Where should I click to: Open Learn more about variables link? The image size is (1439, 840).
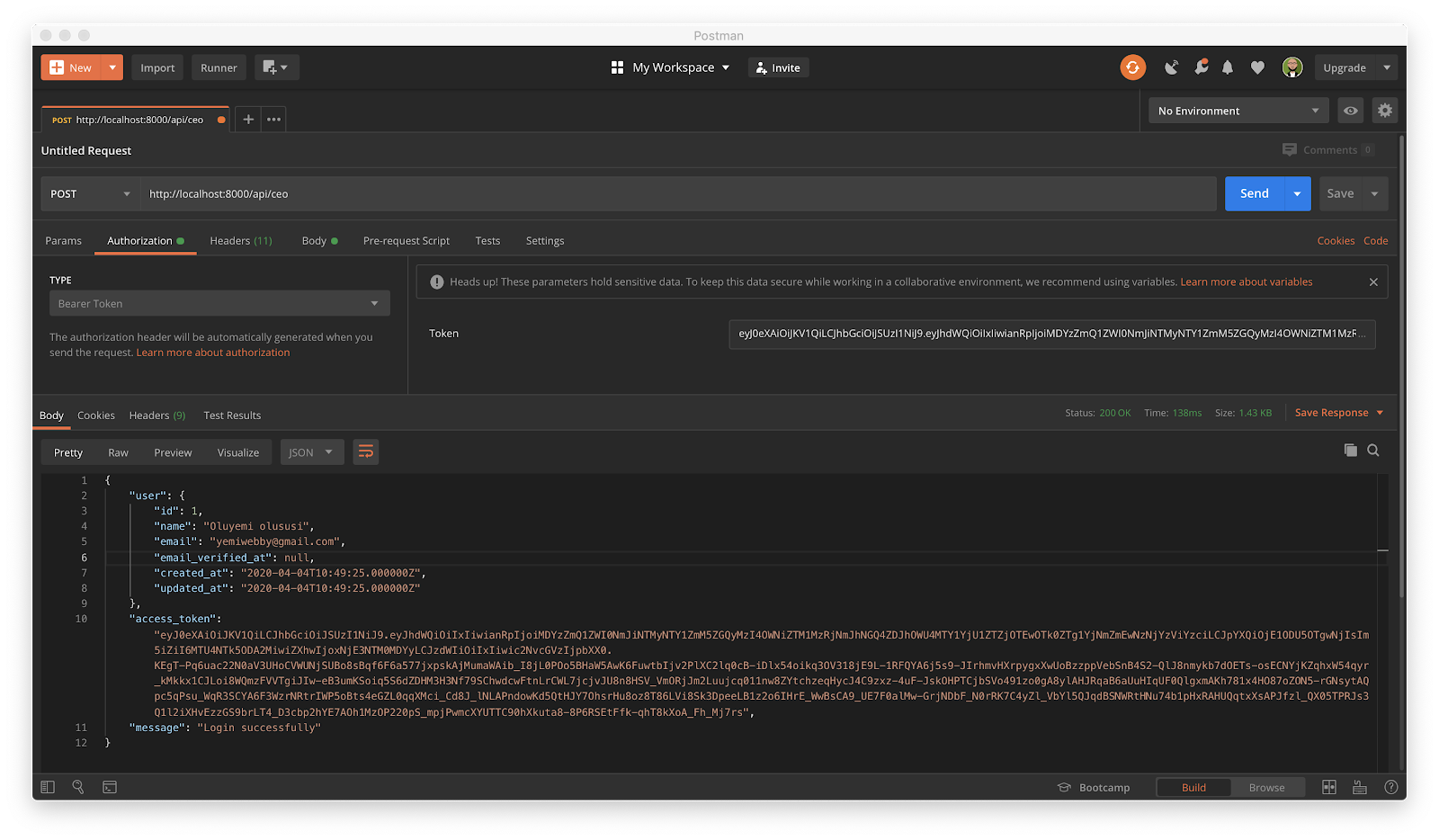coord(1247,282)
